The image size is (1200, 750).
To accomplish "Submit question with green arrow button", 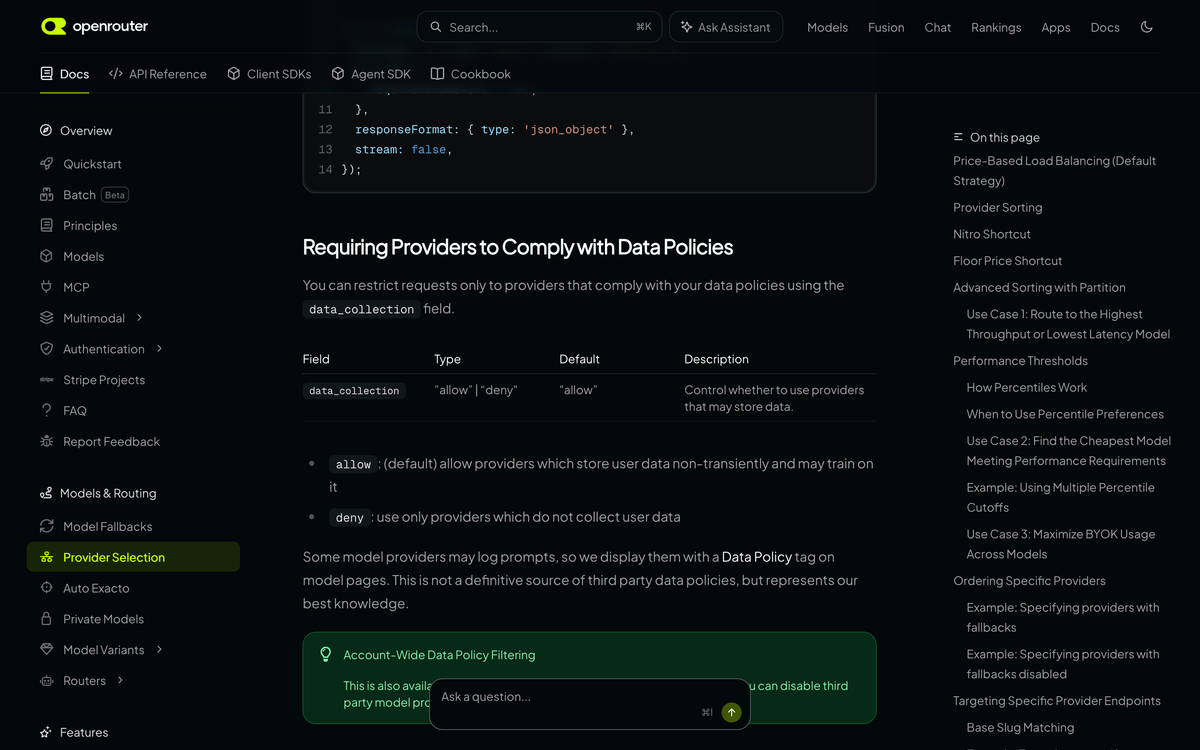I will [731, 712].
